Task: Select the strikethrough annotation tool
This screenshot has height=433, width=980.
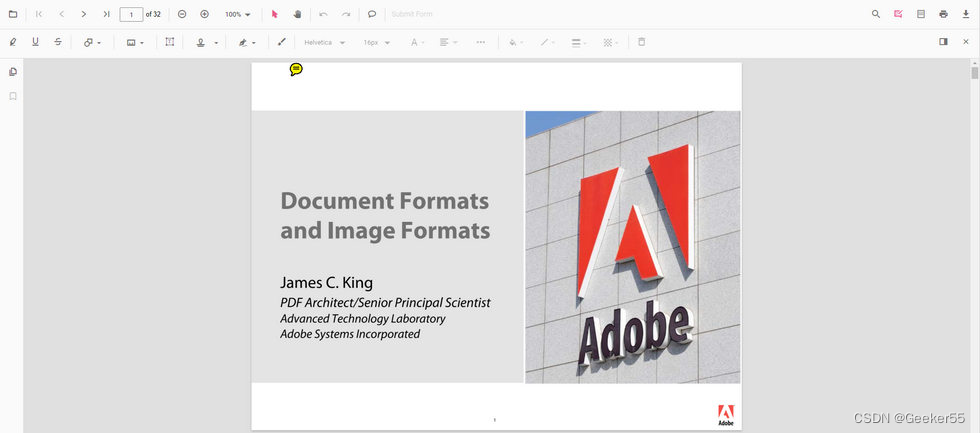Action: coord(58,42)
